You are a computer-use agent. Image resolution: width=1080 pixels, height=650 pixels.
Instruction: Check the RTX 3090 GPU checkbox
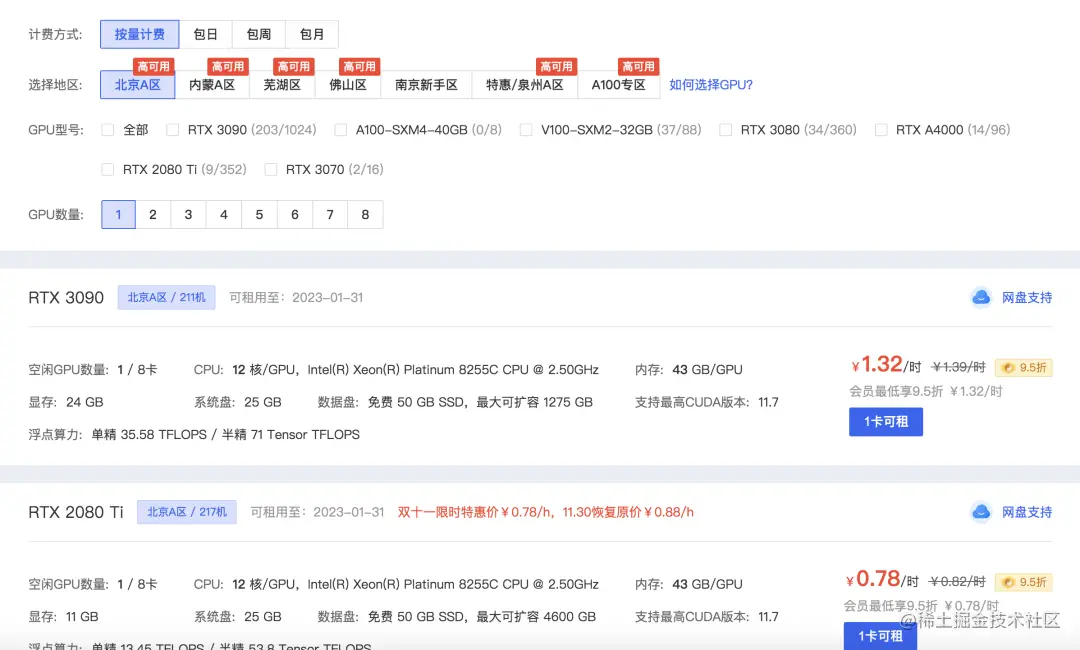click(172, 129)
